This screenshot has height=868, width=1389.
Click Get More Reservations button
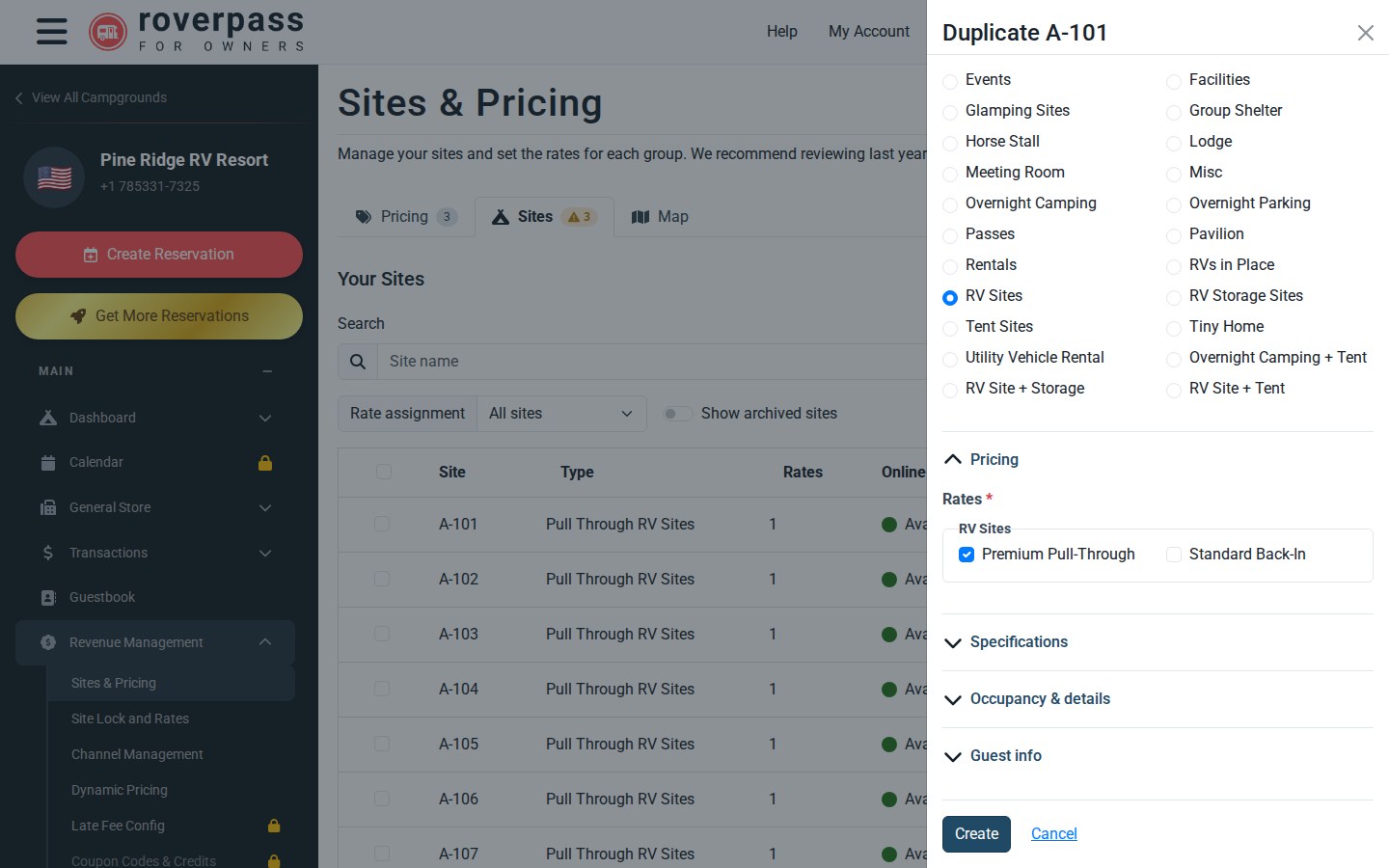pyautogui.click(x=159, y=316)
